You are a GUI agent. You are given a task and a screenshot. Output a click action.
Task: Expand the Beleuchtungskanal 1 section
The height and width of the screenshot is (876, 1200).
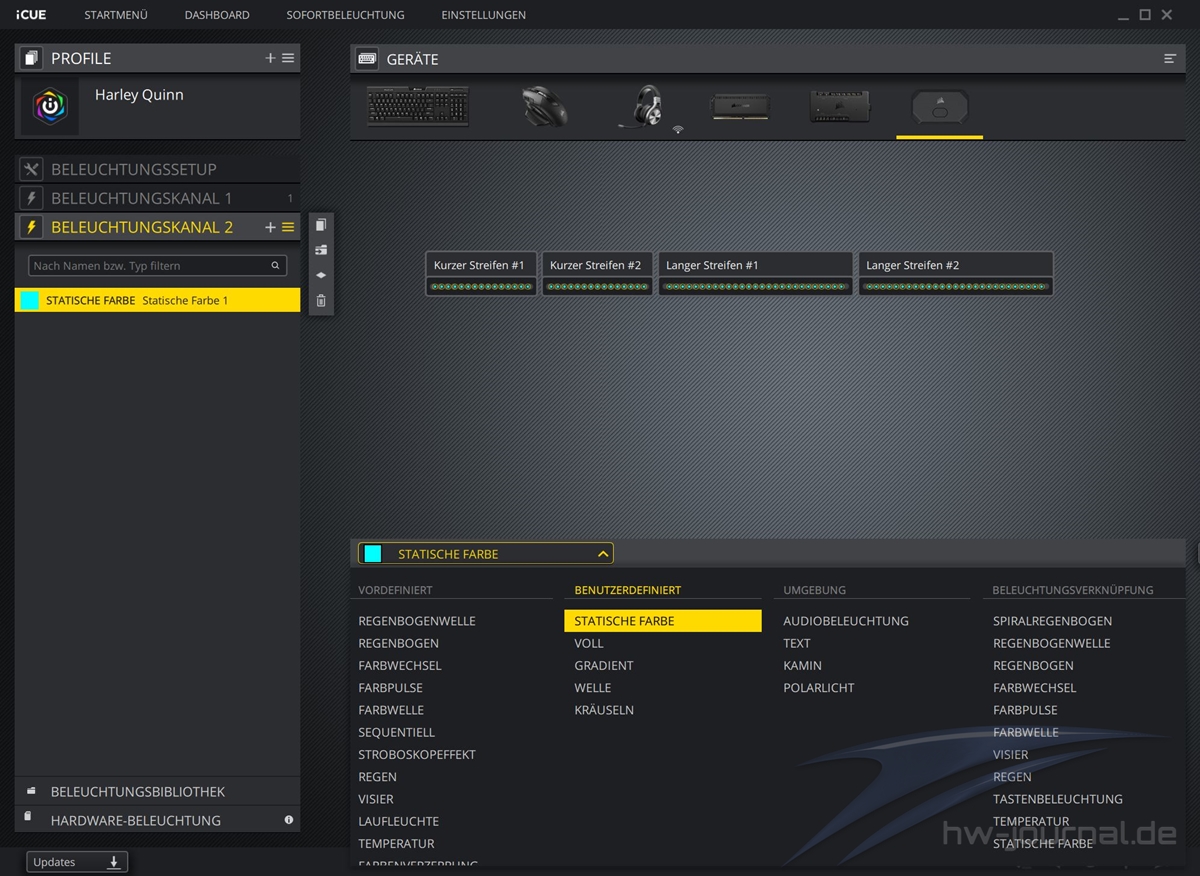(x=158, y=198)
